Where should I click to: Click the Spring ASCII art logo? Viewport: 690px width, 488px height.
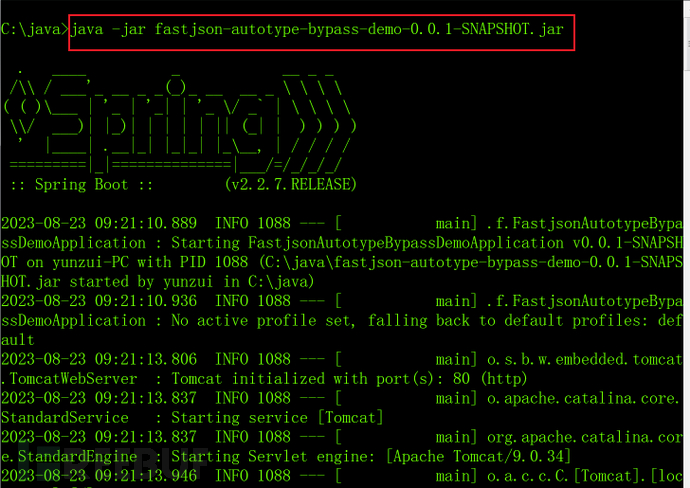(x=180, y=120)
